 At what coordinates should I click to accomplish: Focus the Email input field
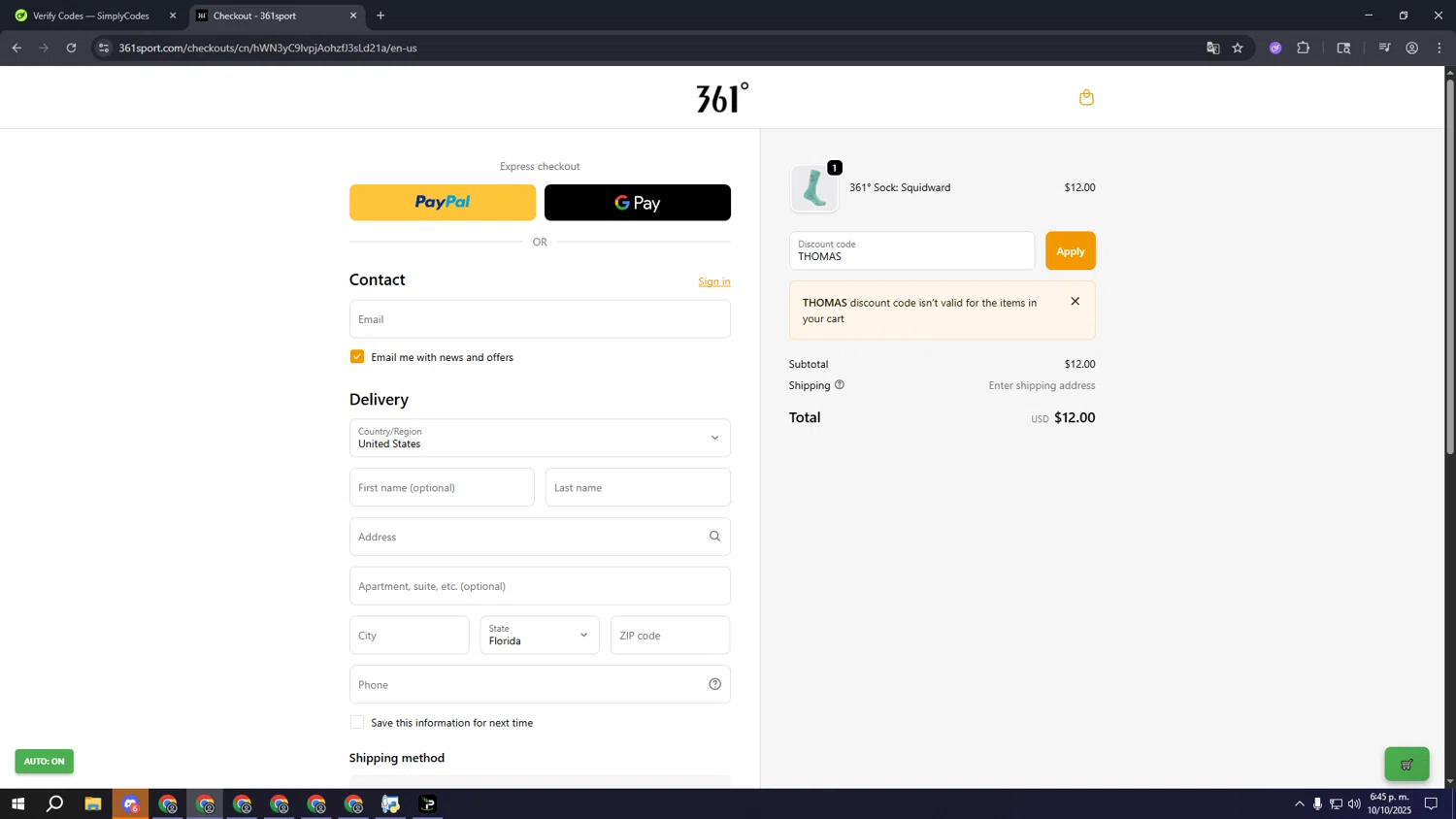coord(540,319)
